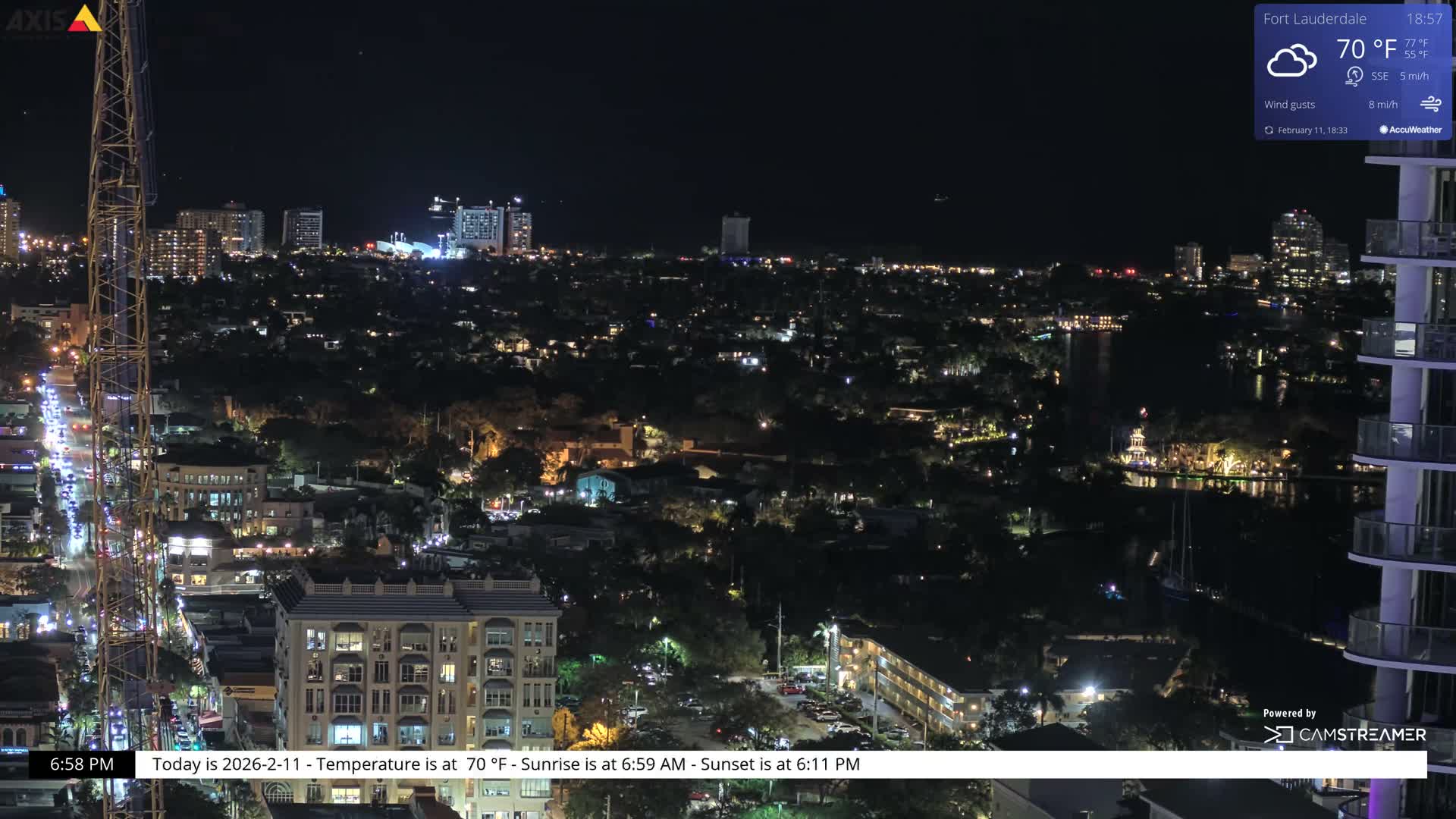The image size is (1456, 819).
Task: Click the wind gusts icon
Action: (1430, 104)
